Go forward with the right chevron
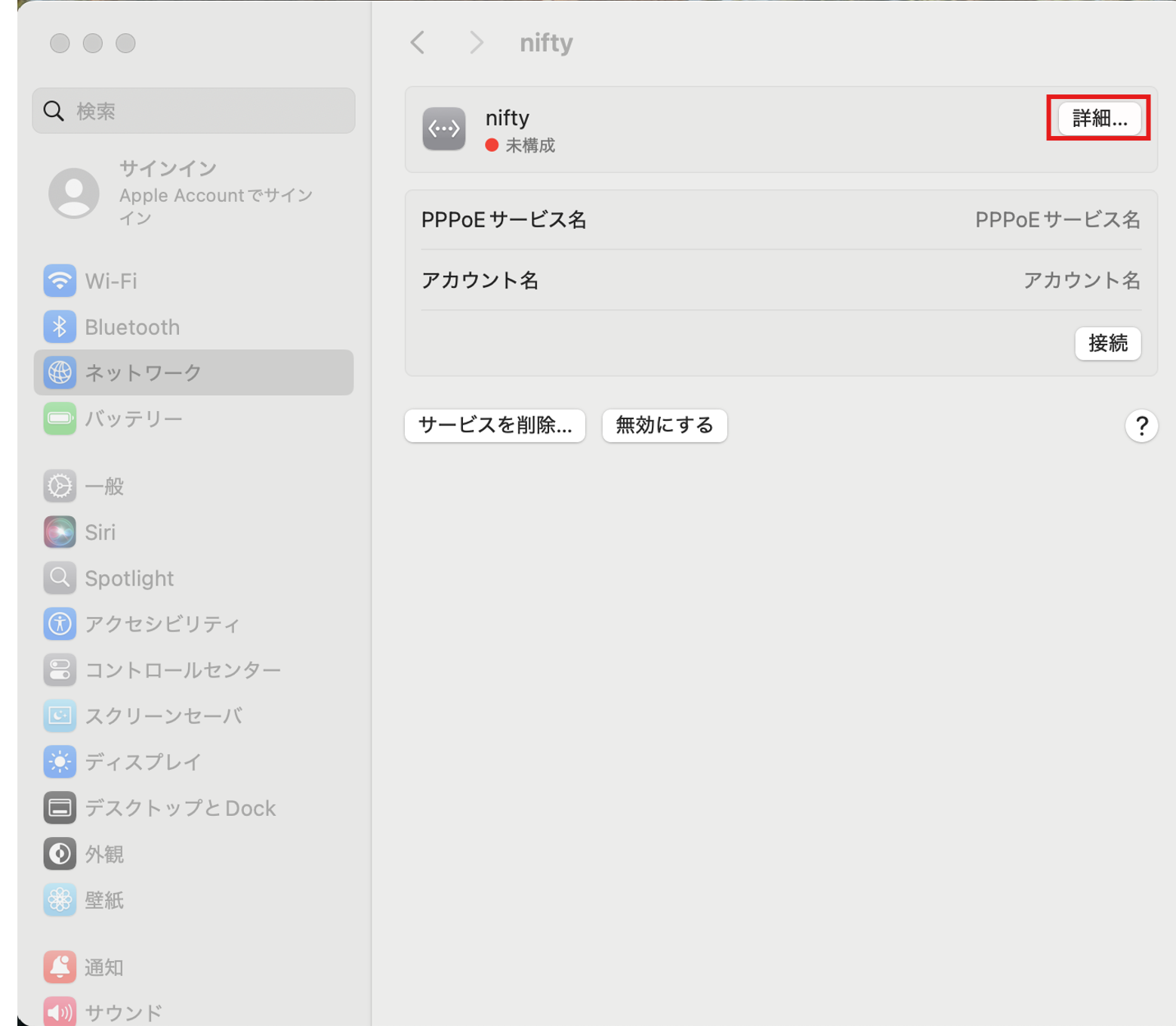Image resolution: width=1176 pixels, height=1026 pixels. click(476, 42)
